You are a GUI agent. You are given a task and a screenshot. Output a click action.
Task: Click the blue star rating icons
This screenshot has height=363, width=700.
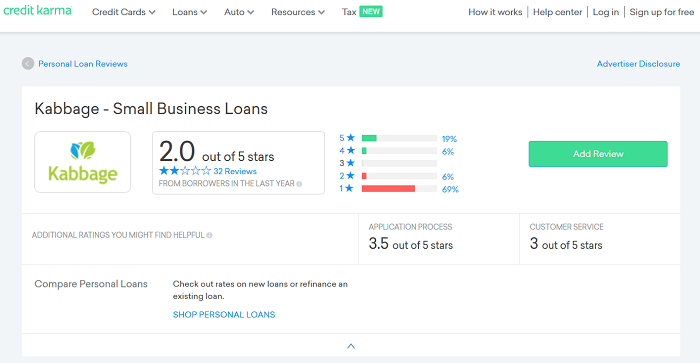(185, 171)
